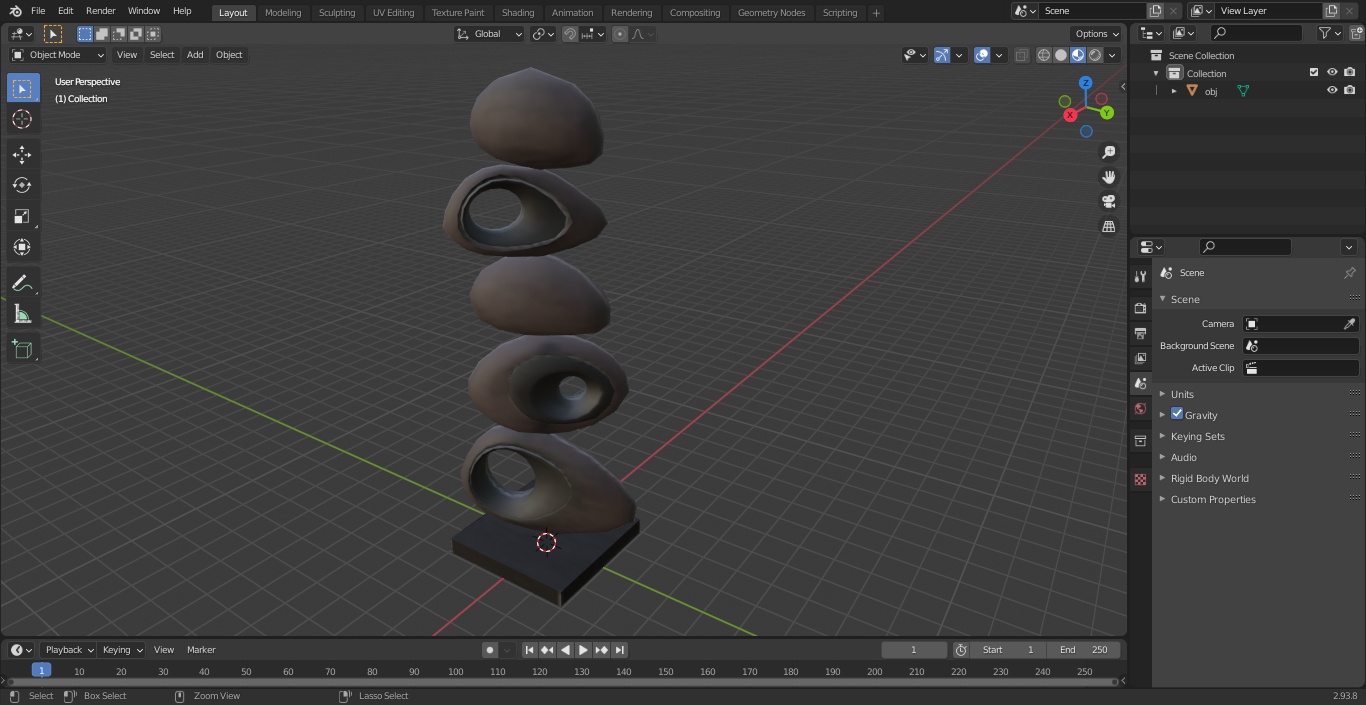Open the shading options dropdown arrow
The width and height of the screenshot is (1366, 705).
1112,55
